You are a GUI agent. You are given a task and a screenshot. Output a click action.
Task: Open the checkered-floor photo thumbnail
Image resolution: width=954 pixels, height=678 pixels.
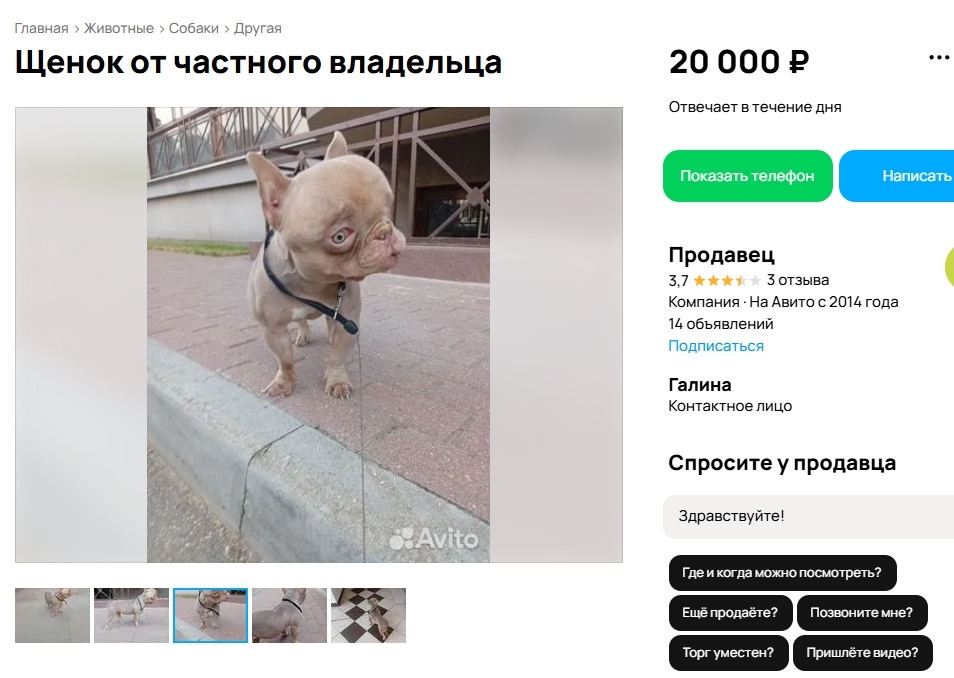click(368, 615)
